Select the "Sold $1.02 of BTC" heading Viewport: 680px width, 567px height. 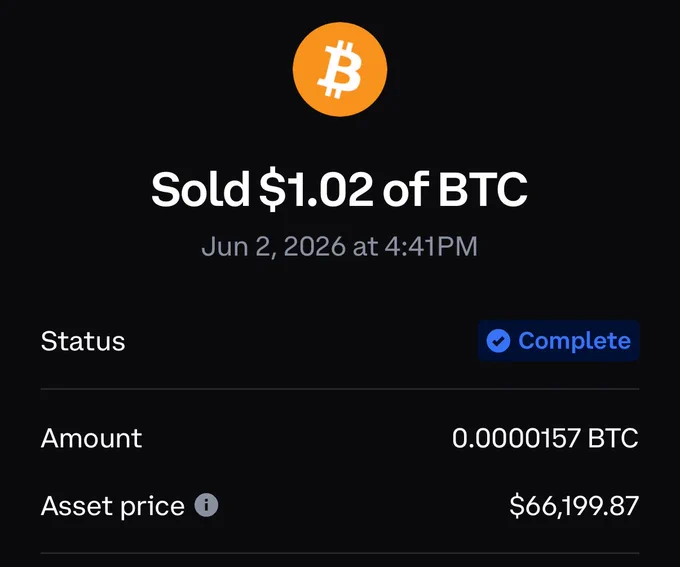pos(340,189)
